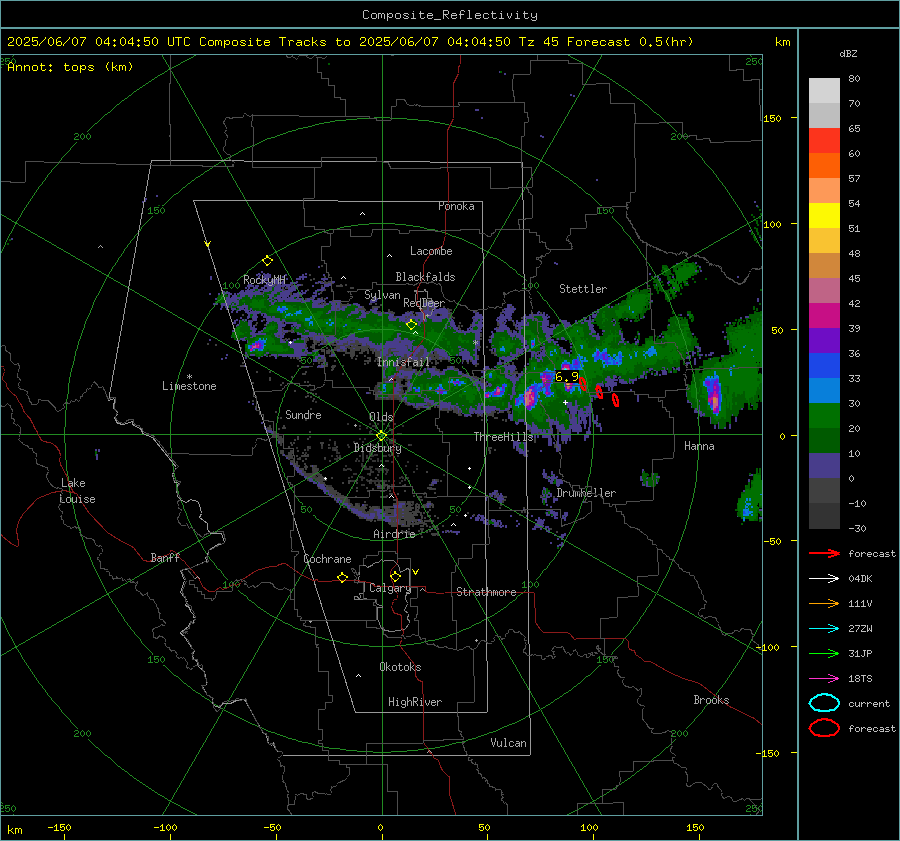Click the Lacombe town label
This screenshot has width=900, height=841.
coord(431,251)
